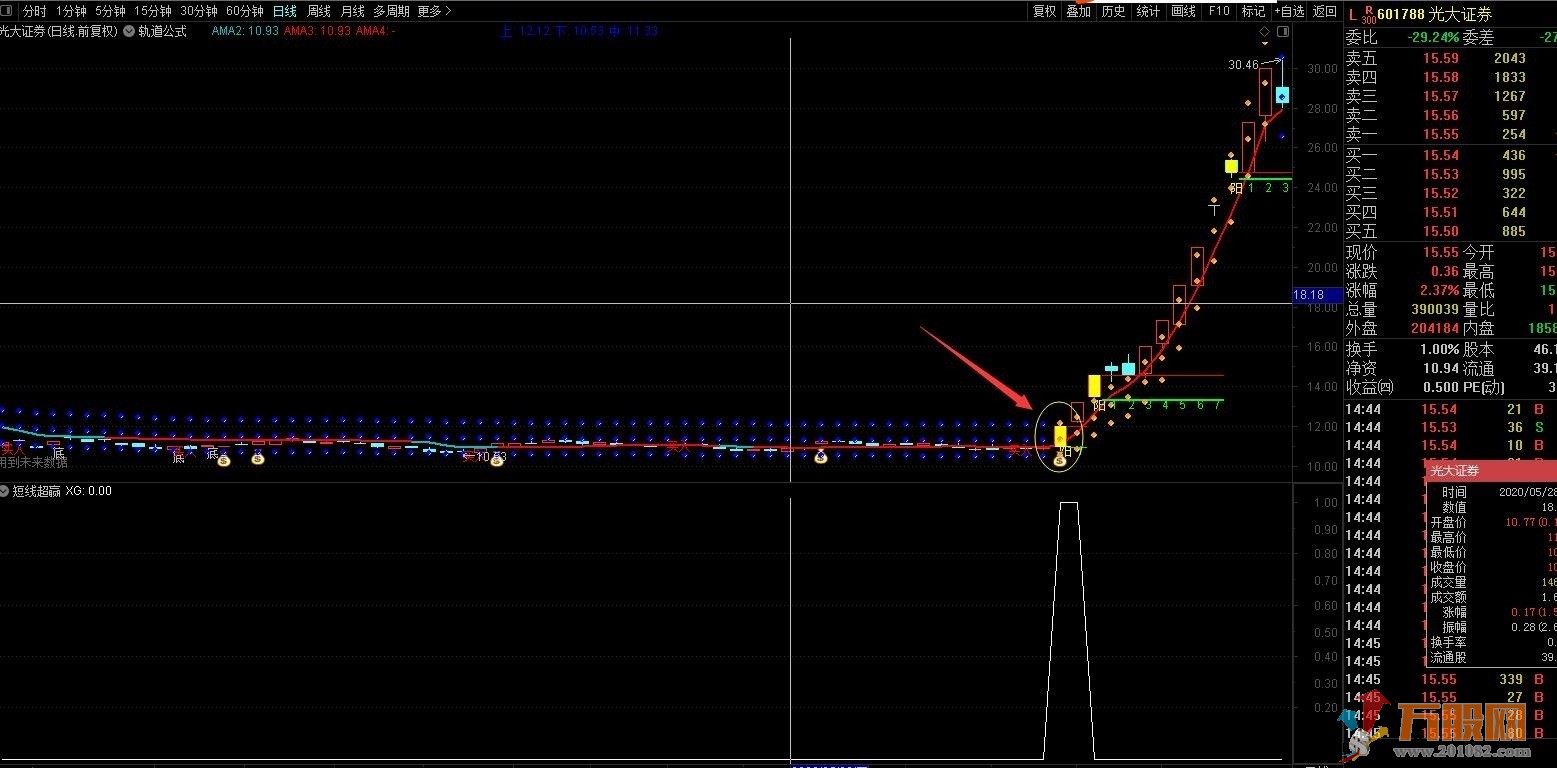The height and width of the screenshot is (768, 1557).
Task: Click the small orange down-triangle under diamond
Action: [1266, 46]
